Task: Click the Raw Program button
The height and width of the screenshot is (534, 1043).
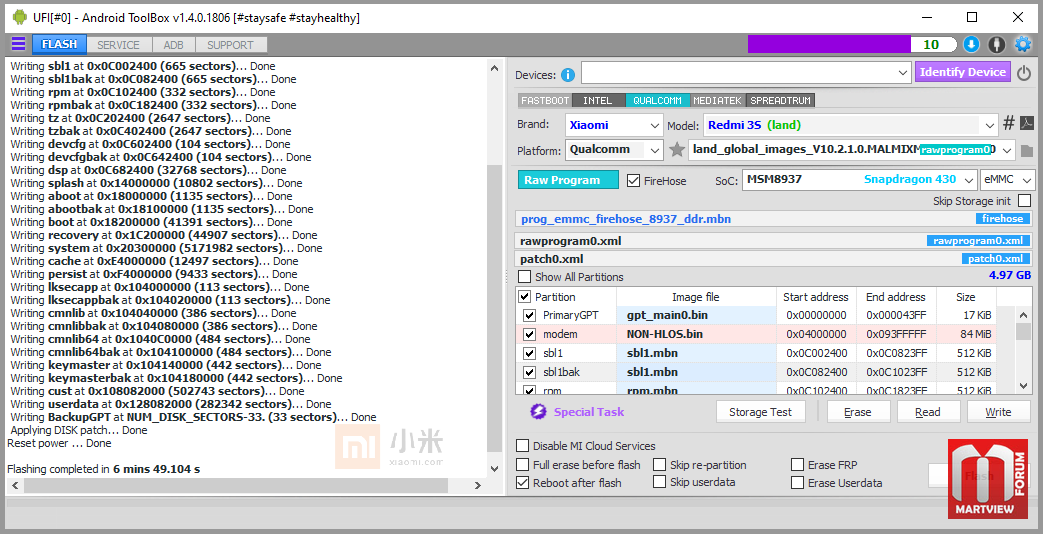Action: pyautogui.click(x=568, y=180)
